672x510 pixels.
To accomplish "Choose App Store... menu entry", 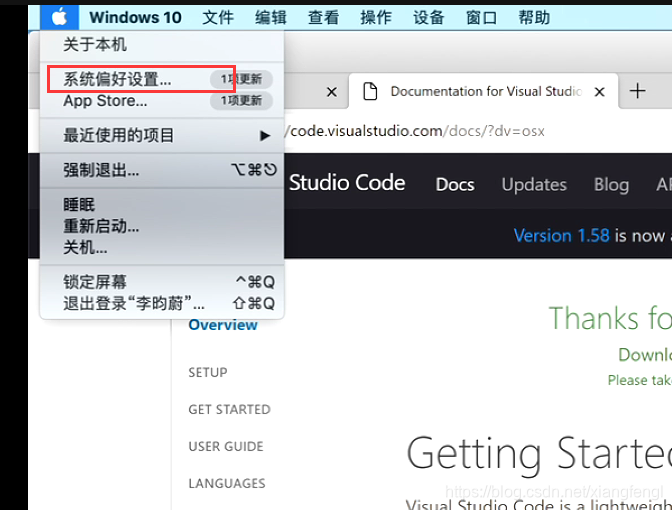I will click(162, 101).
